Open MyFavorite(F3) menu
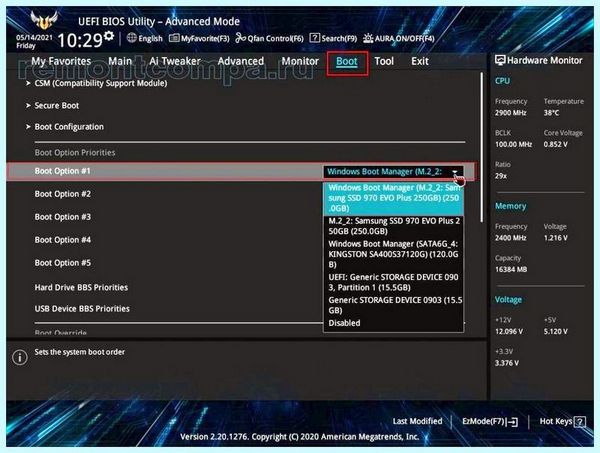Viewport: 600px width, 453px height. [x=199, y=38]
